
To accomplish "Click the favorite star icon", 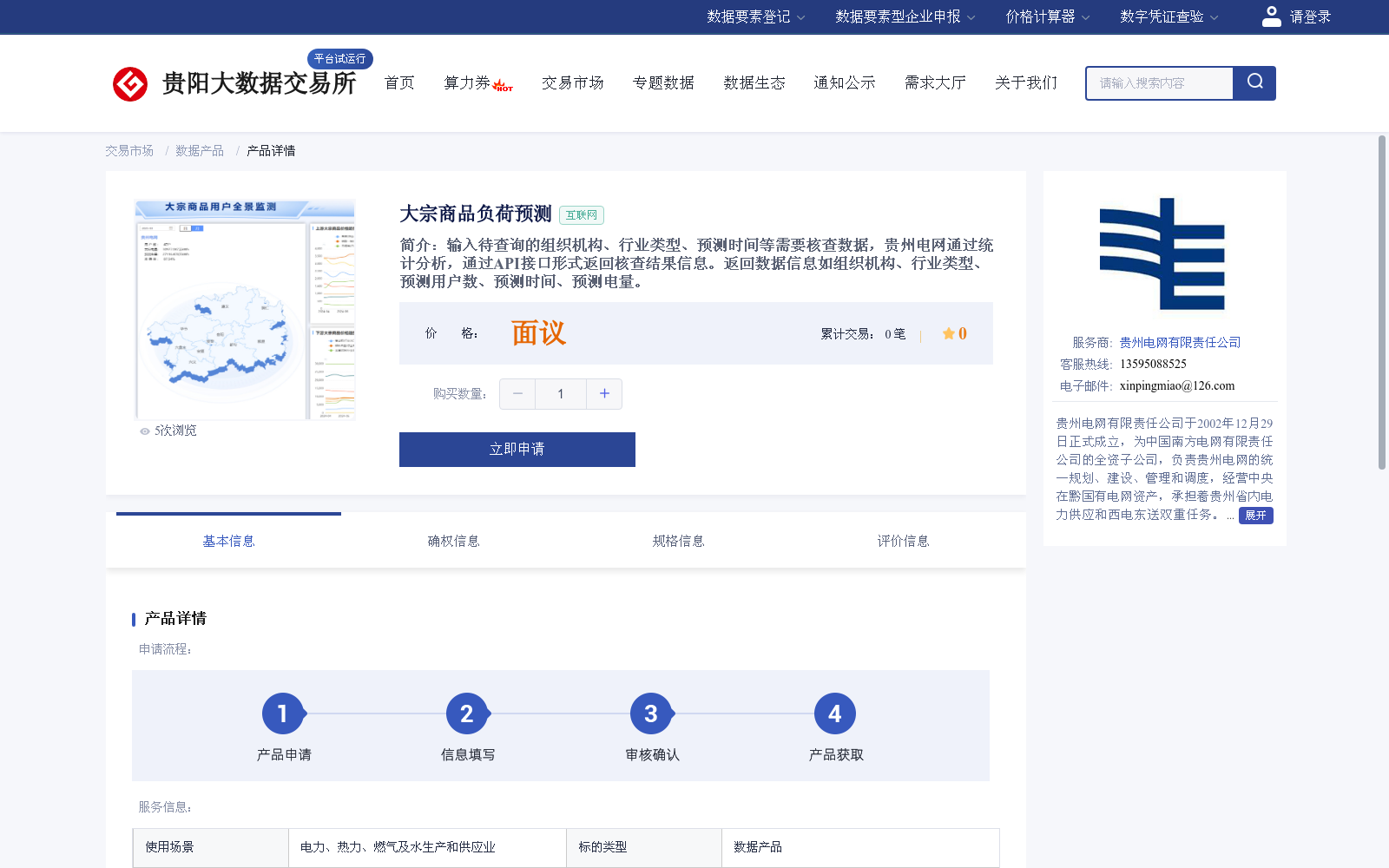I will click(x=949, y=333).
